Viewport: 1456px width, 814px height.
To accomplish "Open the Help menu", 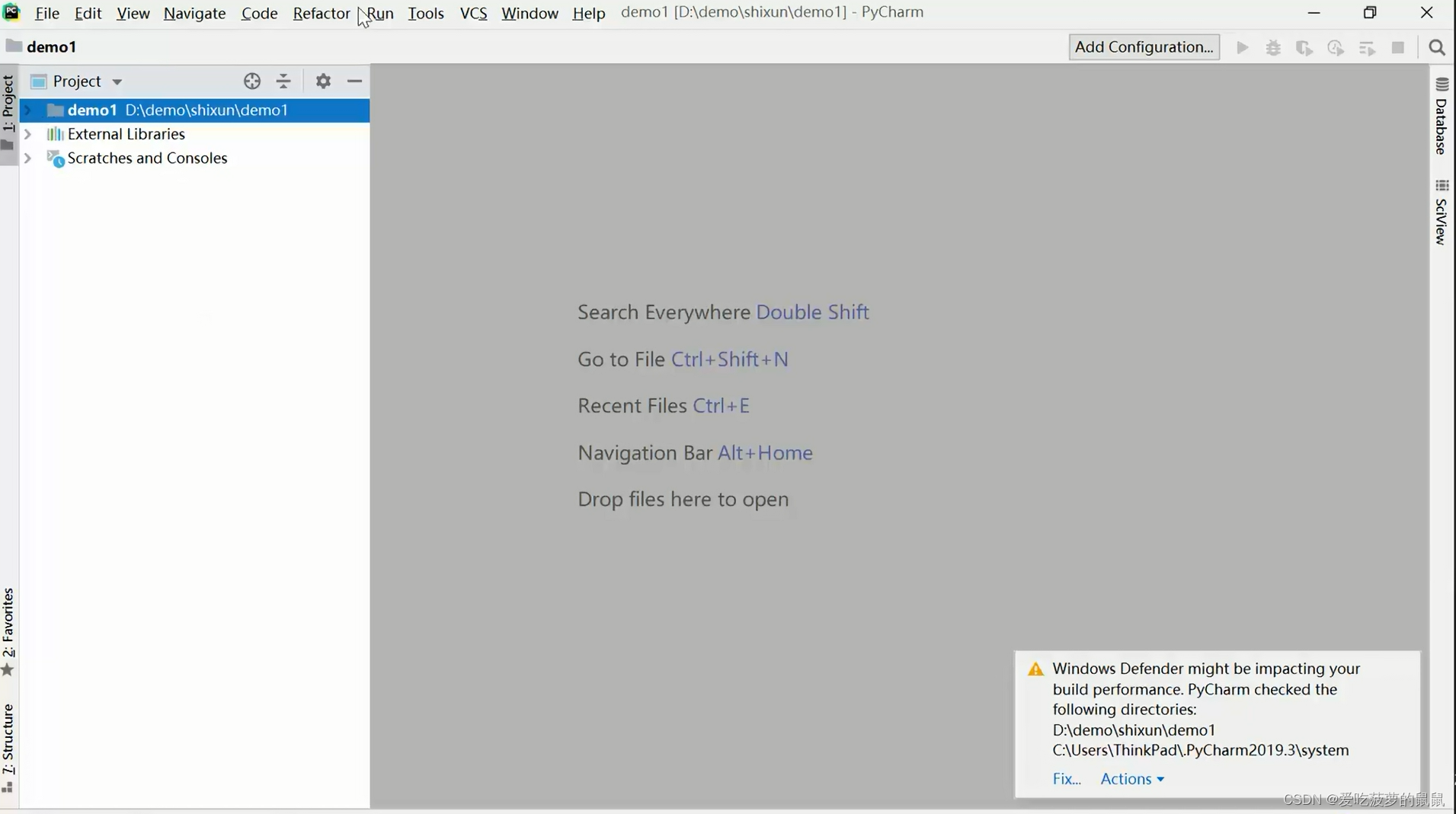I will point(588,13).
